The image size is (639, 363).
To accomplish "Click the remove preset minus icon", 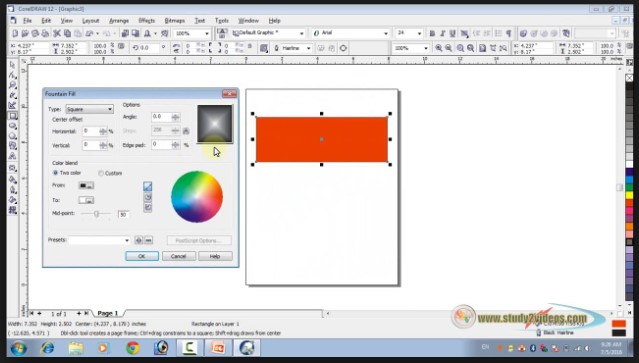I will (x=149, y=240).
